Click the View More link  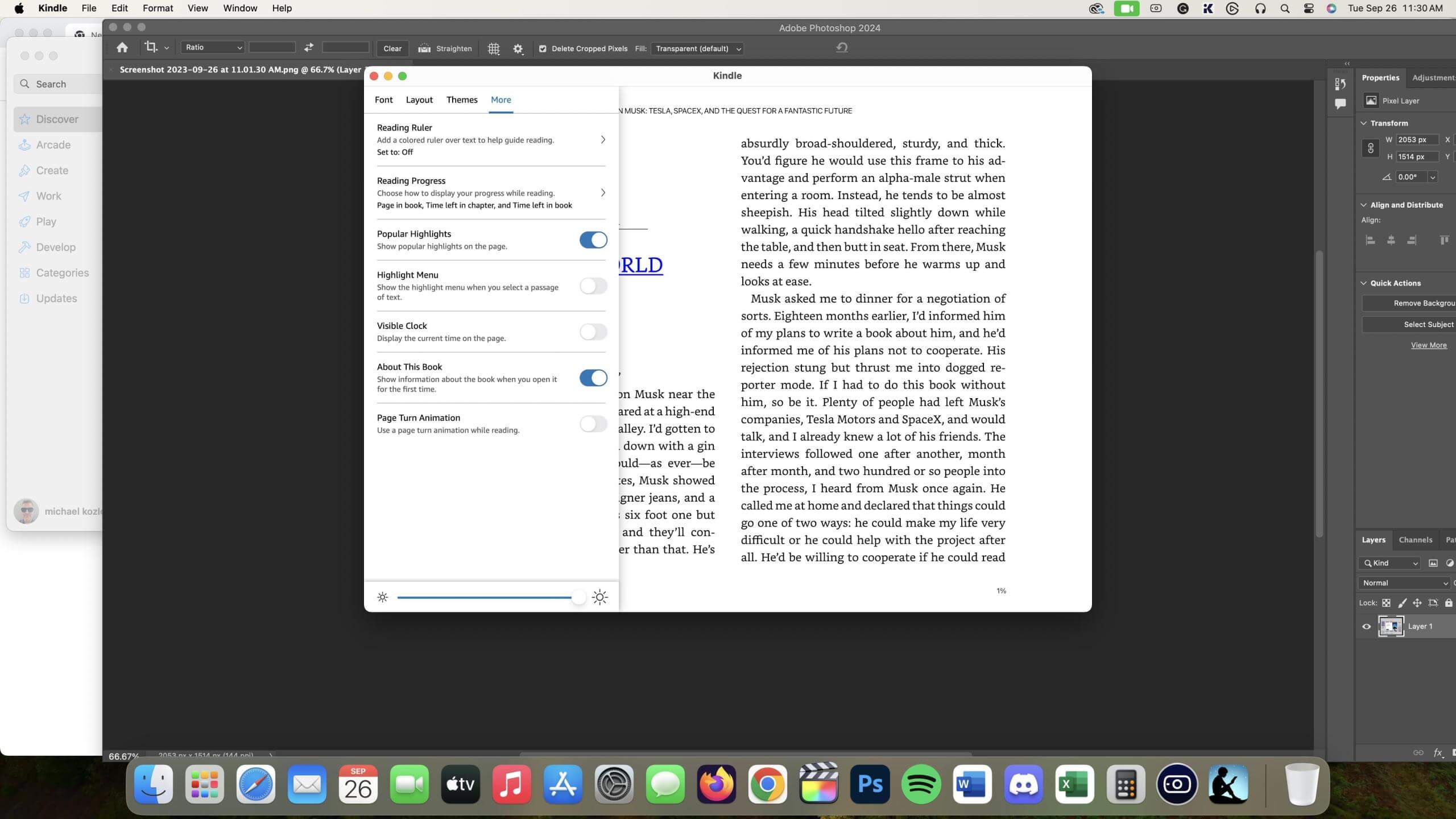(1428, 345)
